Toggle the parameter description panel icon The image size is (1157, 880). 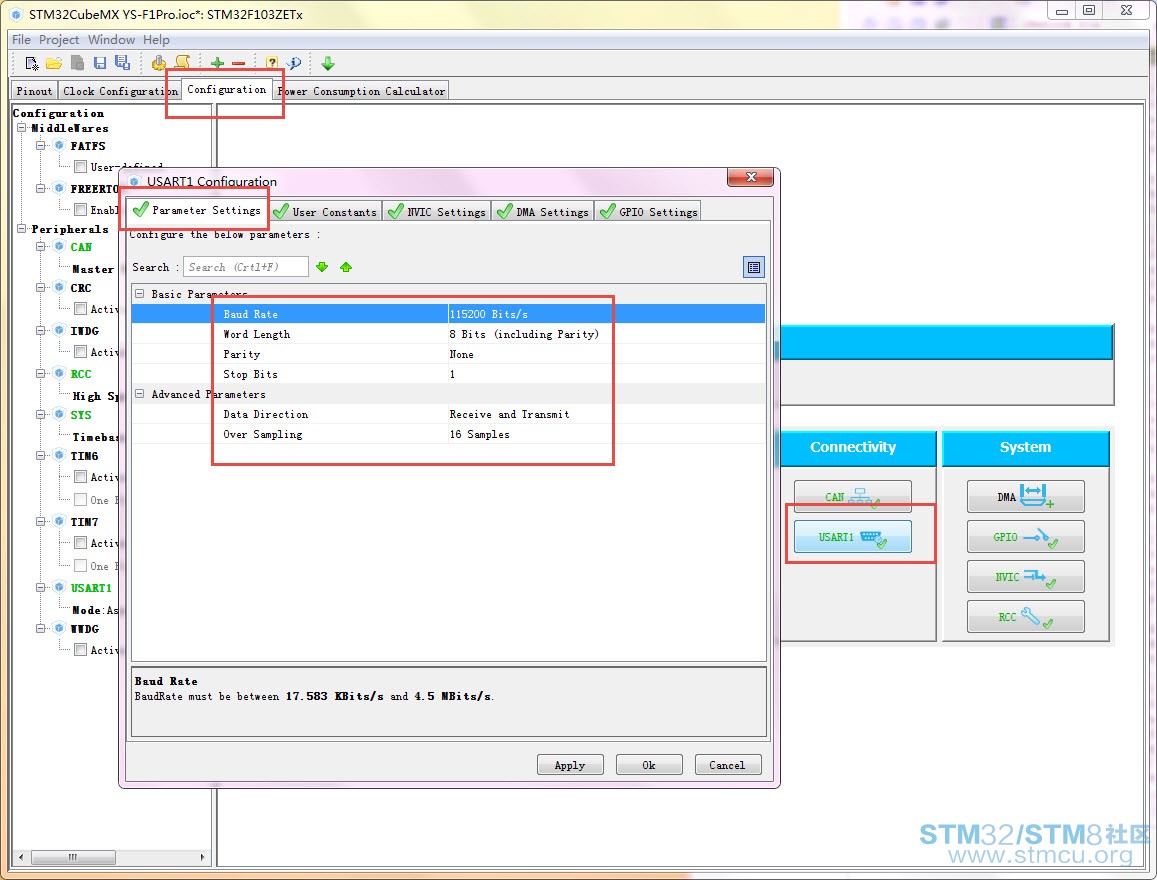753,267
